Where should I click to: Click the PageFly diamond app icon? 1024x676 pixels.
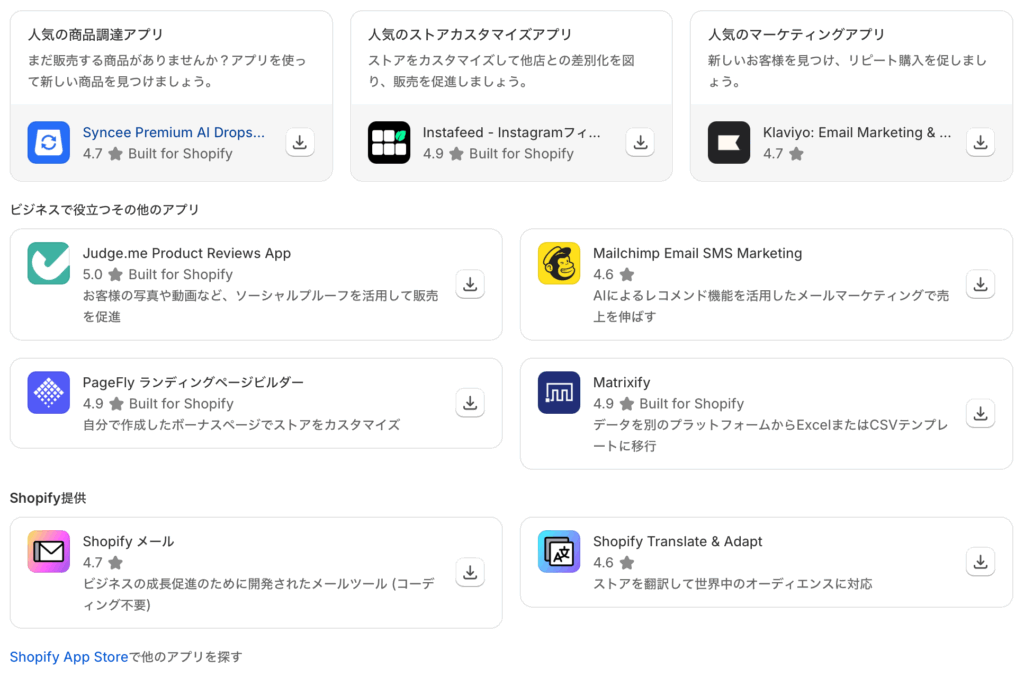pos(48,393)
